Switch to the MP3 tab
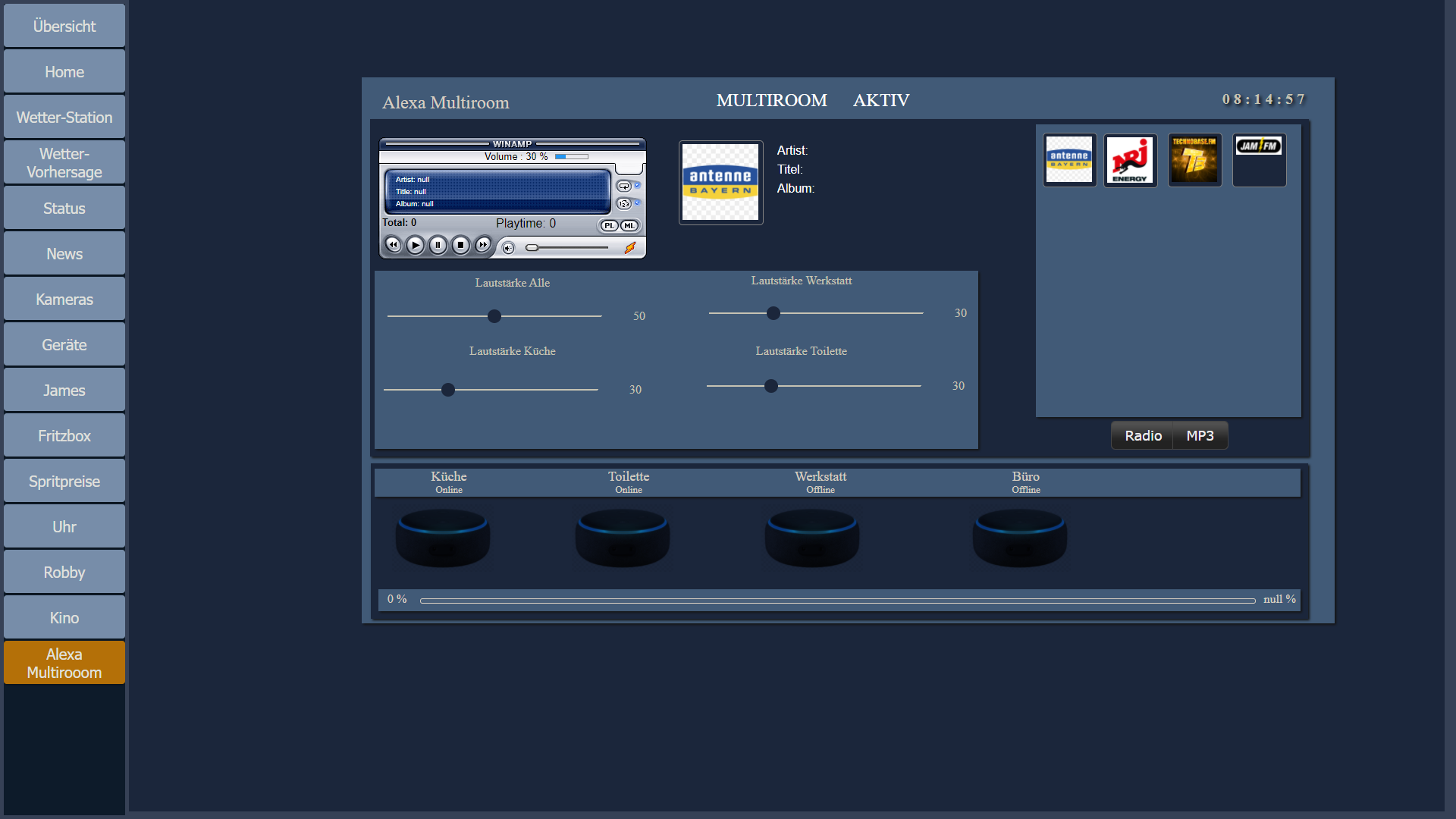The height and width of the screenshot is (819, 1456). [1200, 436]
